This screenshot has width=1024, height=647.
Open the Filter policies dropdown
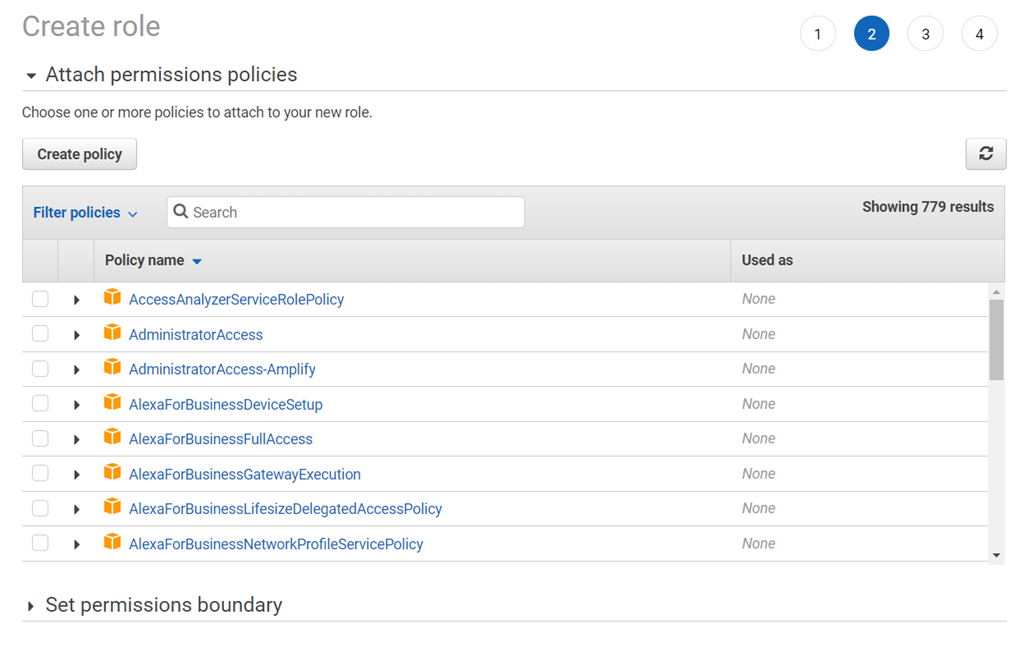pos(85,213)
